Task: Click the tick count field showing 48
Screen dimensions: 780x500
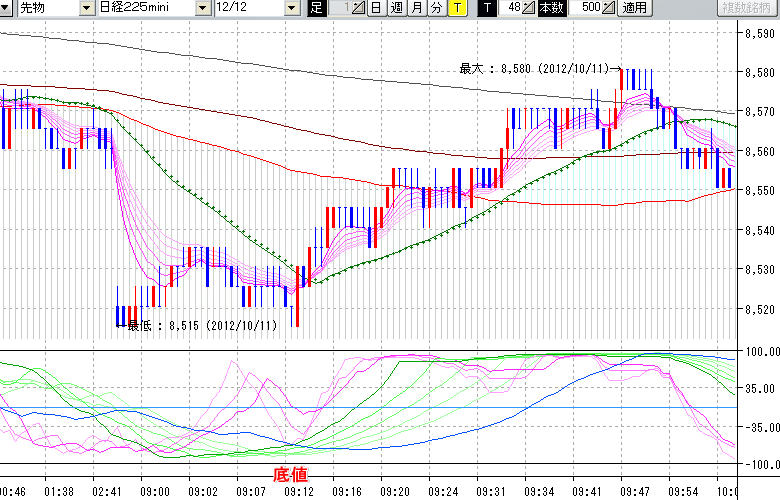Action: pyautogui.click(x=512, y=8)
